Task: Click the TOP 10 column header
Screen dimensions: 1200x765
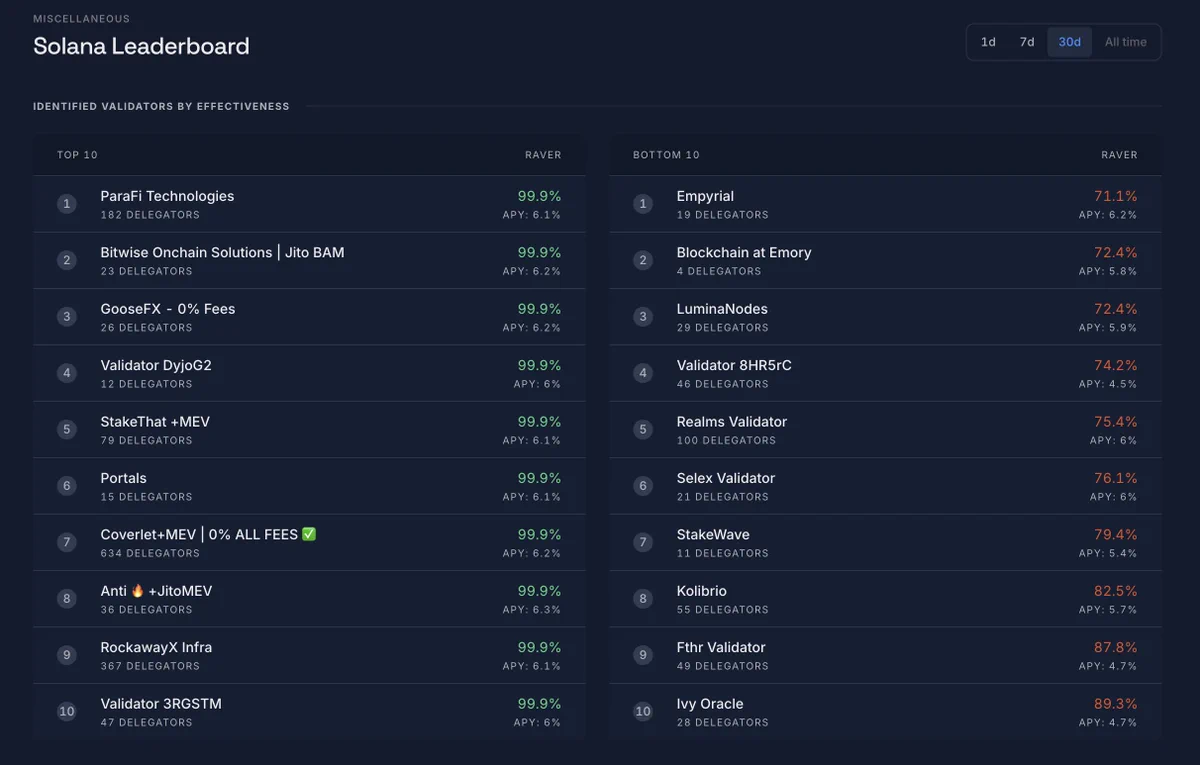Action: (x=78, y=155)
